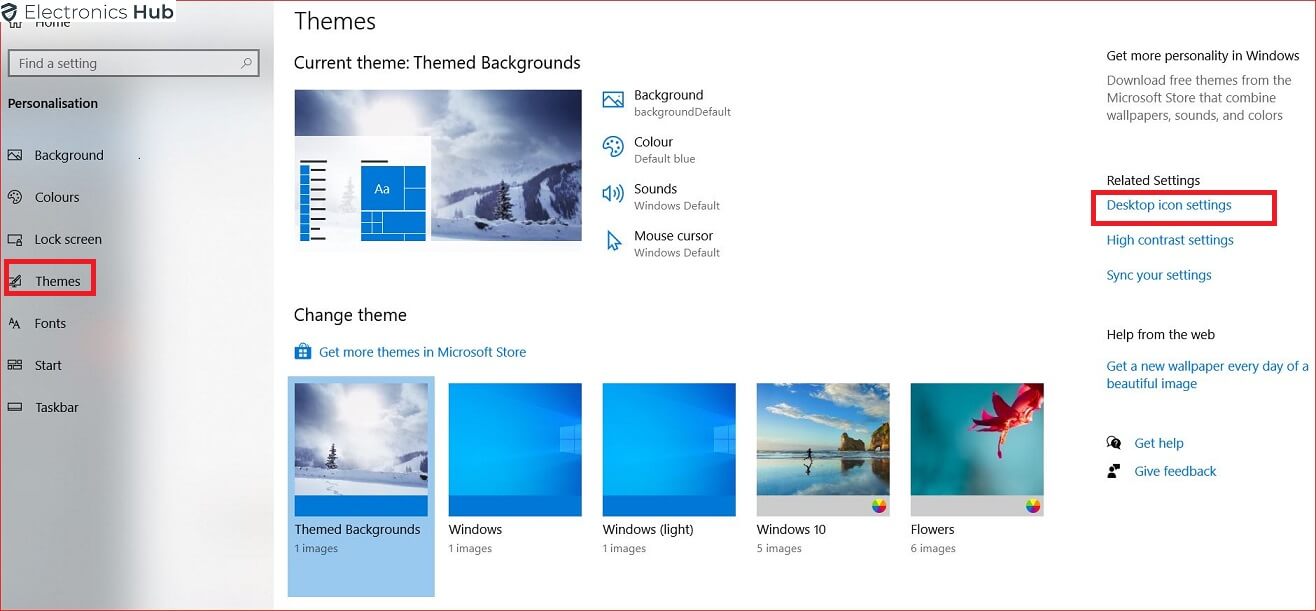Select Themes in the Personalisation sidebar

click(50, 280)
